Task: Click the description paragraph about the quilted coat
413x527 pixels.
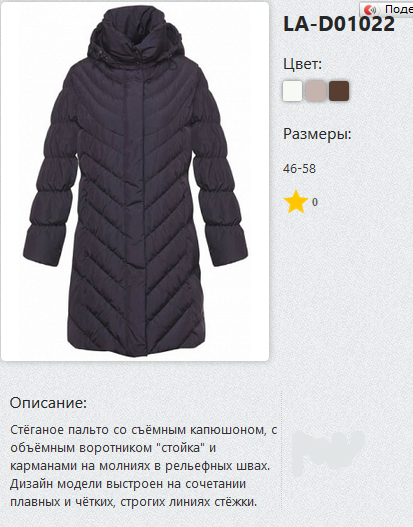Action: (143, 466)
